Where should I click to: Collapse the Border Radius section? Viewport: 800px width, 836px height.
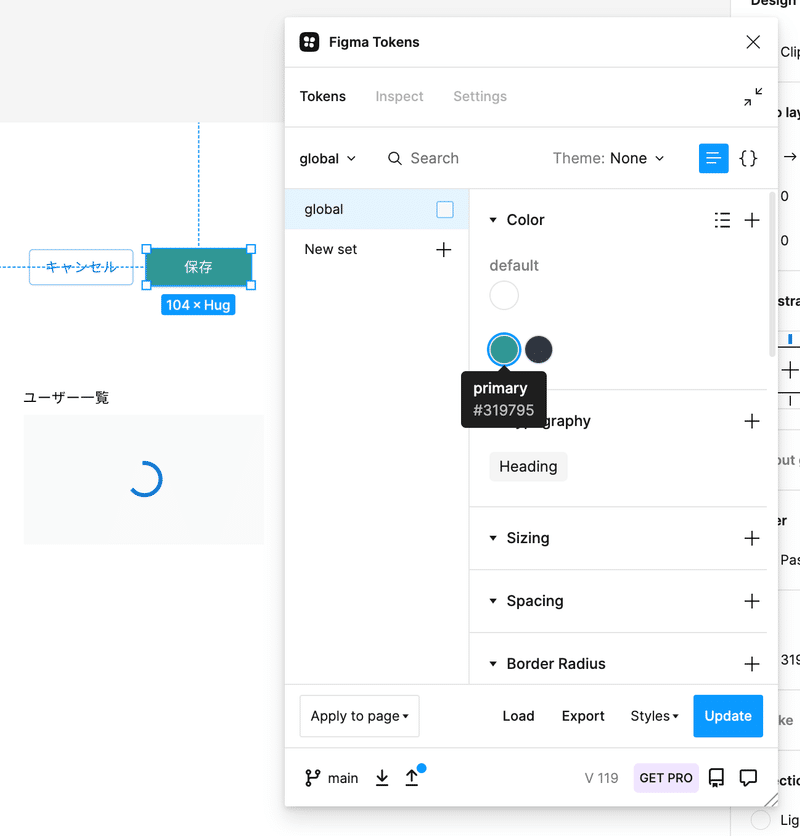pyautogui.click(x=493, y=664)
